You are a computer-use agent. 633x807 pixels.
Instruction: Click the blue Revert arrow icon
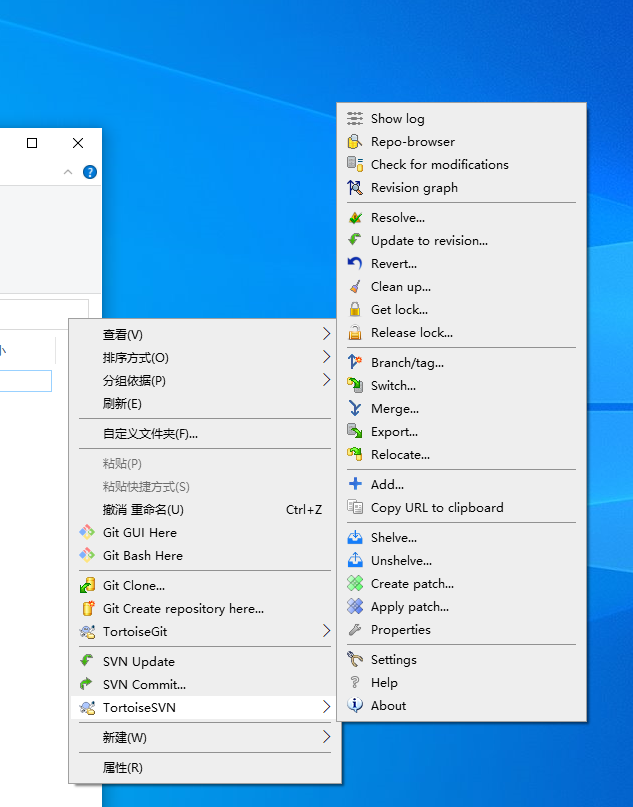point(355,264)
